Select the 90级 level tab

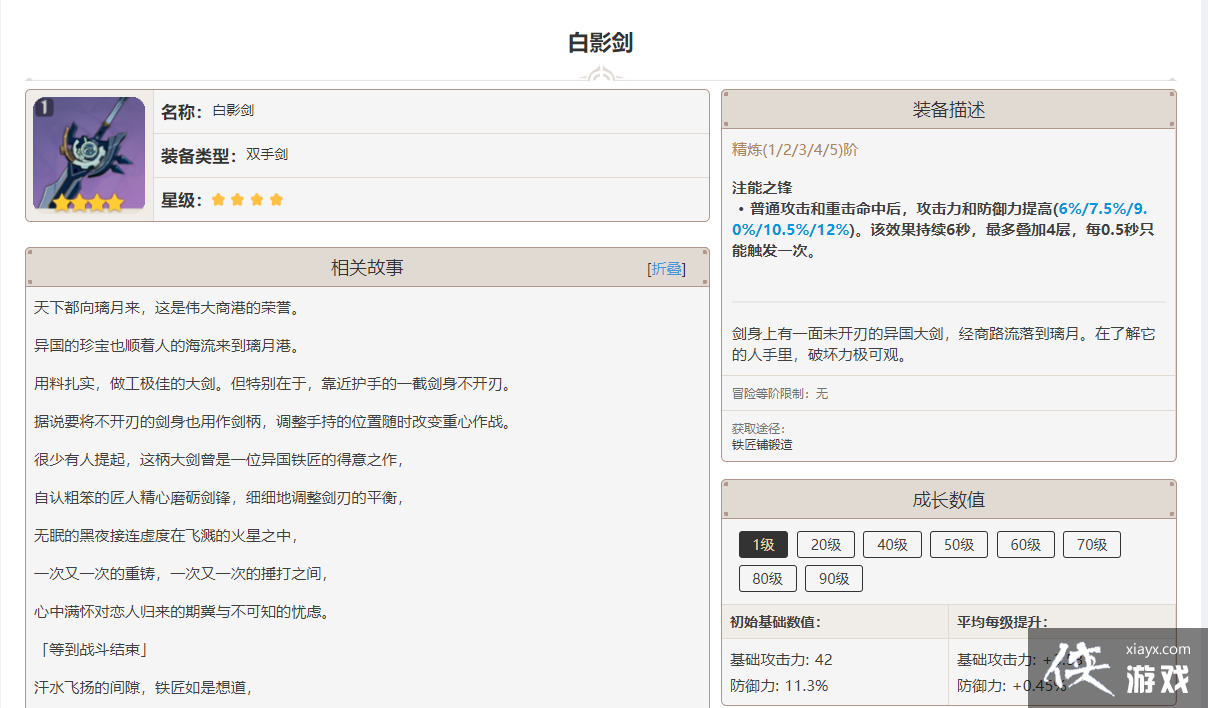(x=833, y=579)
